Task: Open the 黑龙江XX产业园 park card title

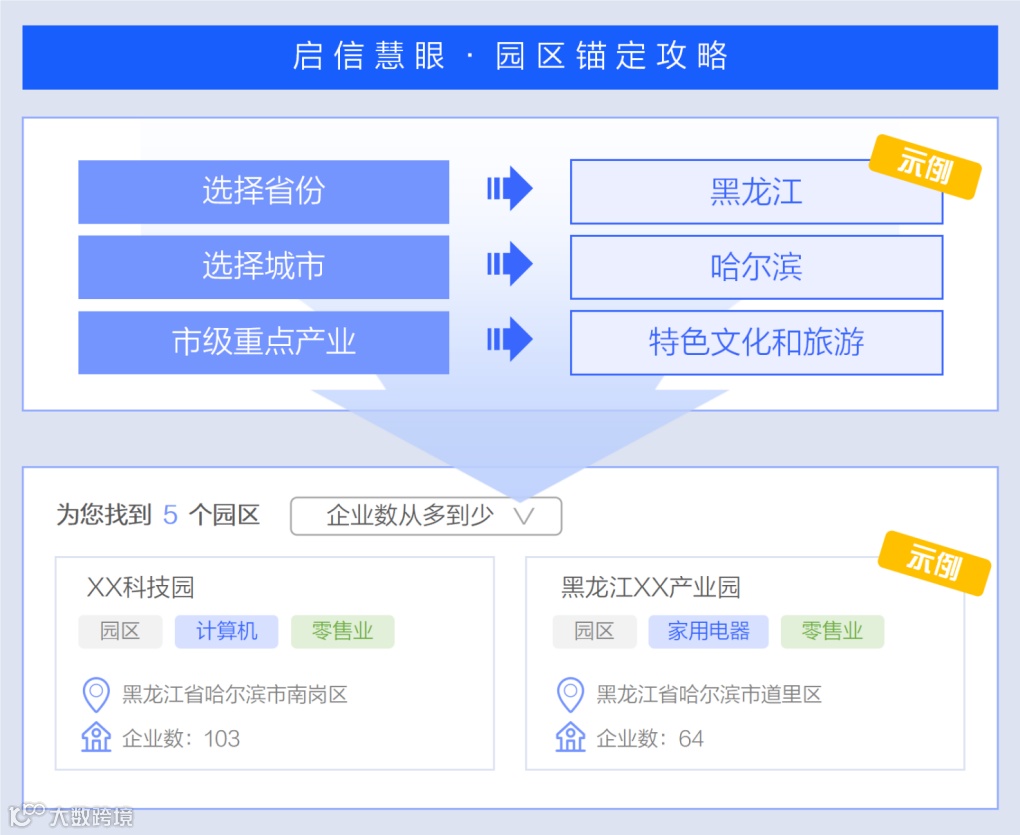Action: click(x=651, y=587)
